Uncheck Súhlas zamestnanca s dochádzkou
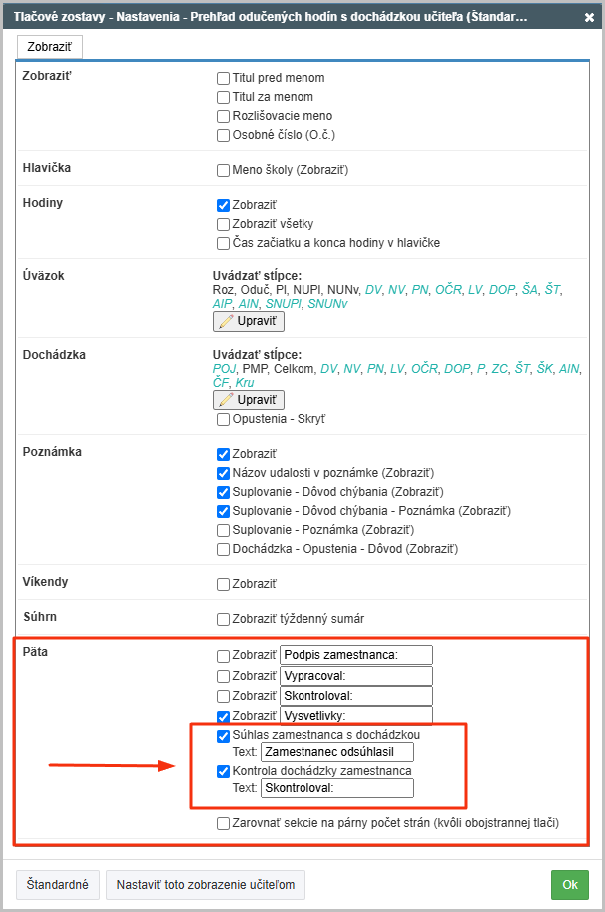The image size is (605, 912). point(223,736)
